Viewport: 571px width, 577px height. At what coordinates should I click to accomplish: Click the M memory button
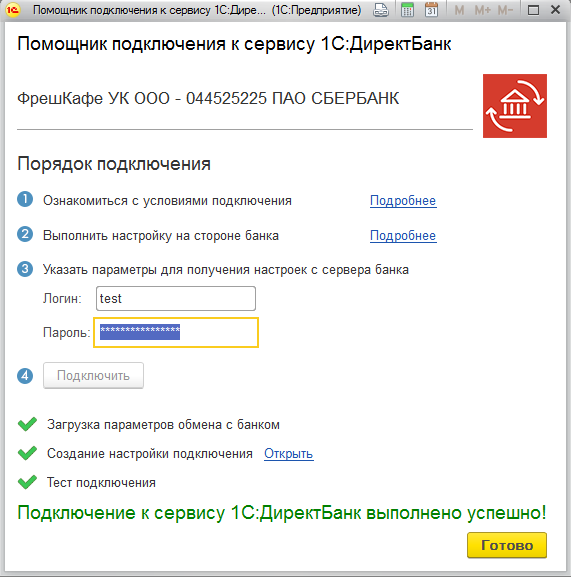point(459,10)
